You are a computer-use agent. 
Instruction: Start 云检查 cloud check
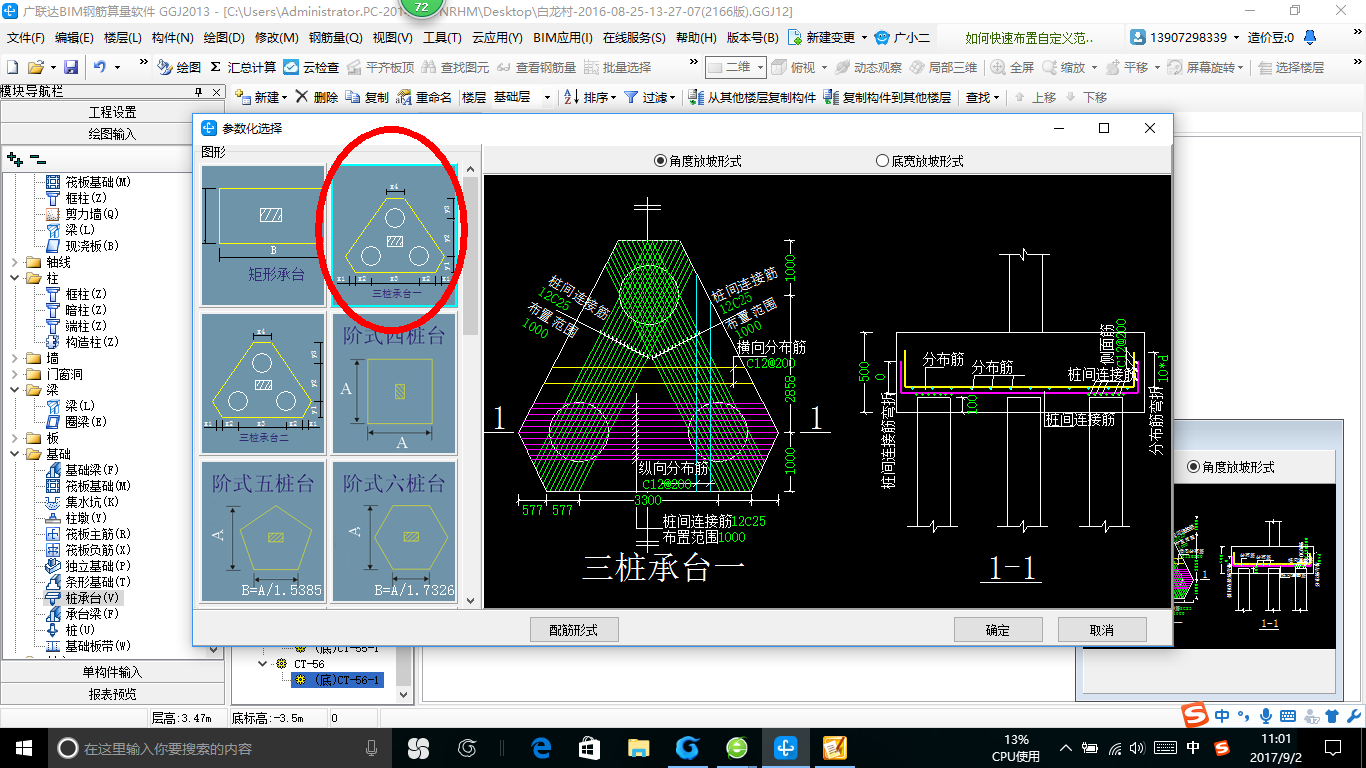311,67
